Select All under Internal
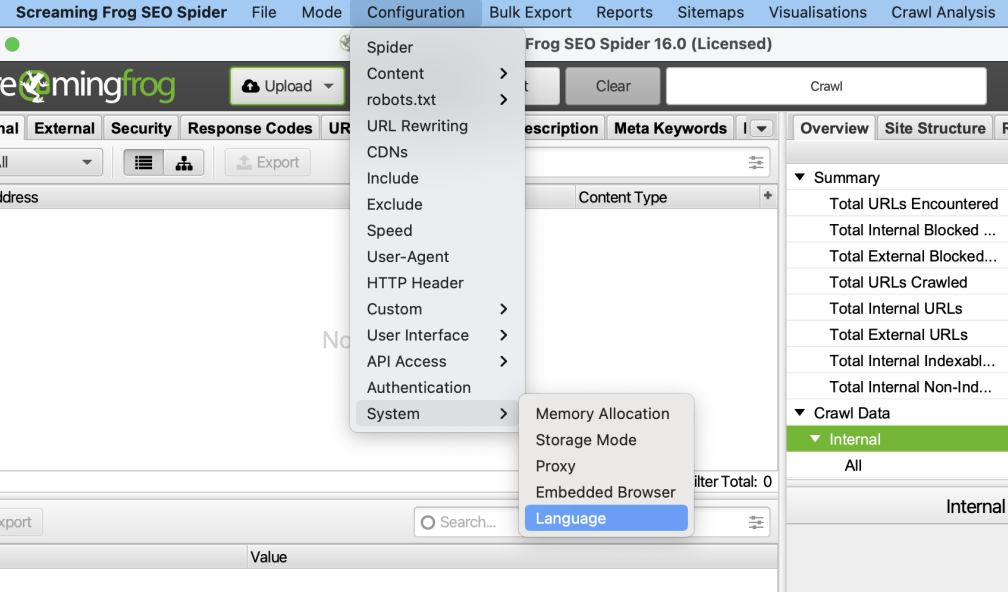 coord(897,465)
